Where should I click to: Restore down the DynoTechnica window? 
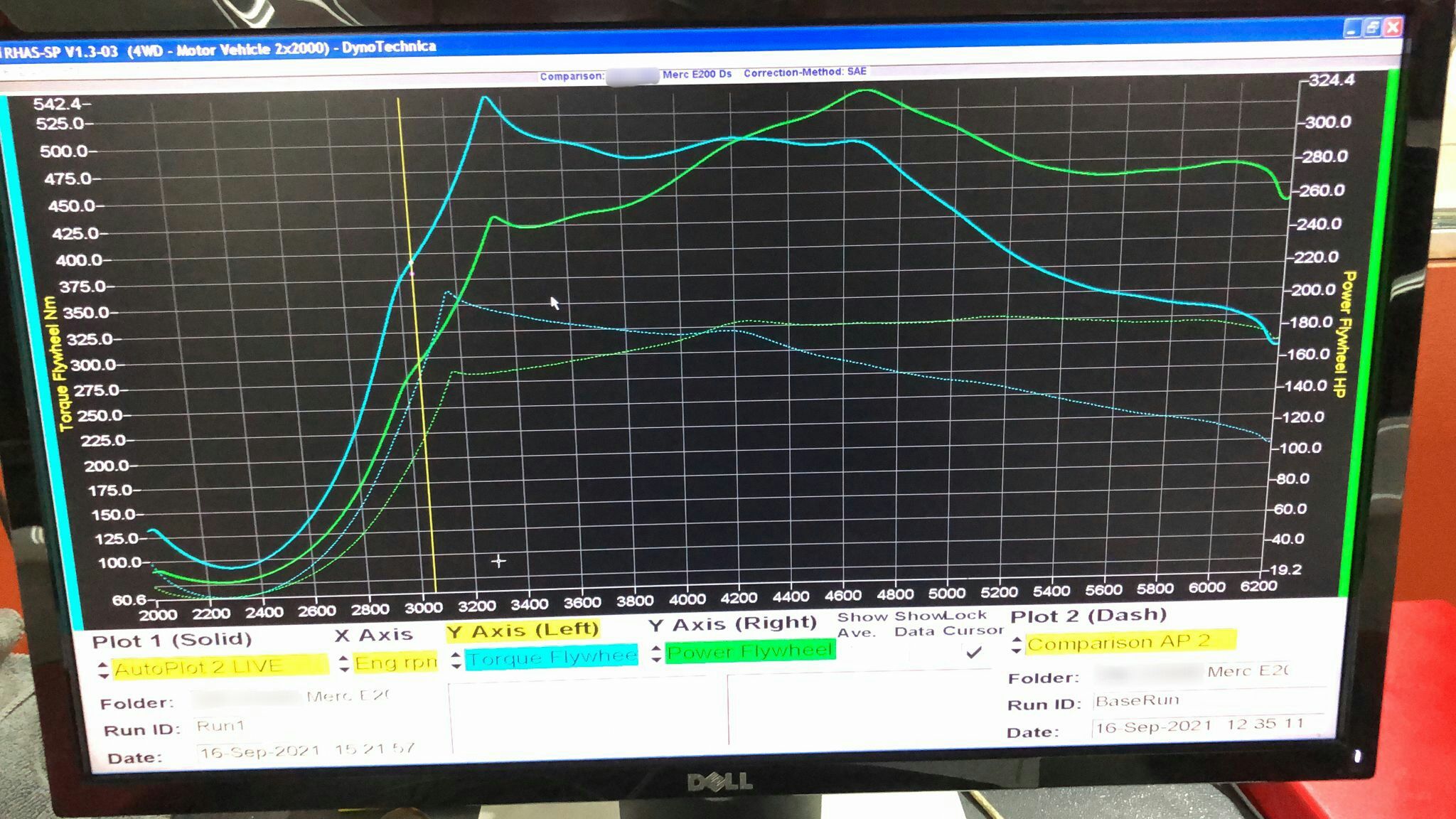point(1373,28)
